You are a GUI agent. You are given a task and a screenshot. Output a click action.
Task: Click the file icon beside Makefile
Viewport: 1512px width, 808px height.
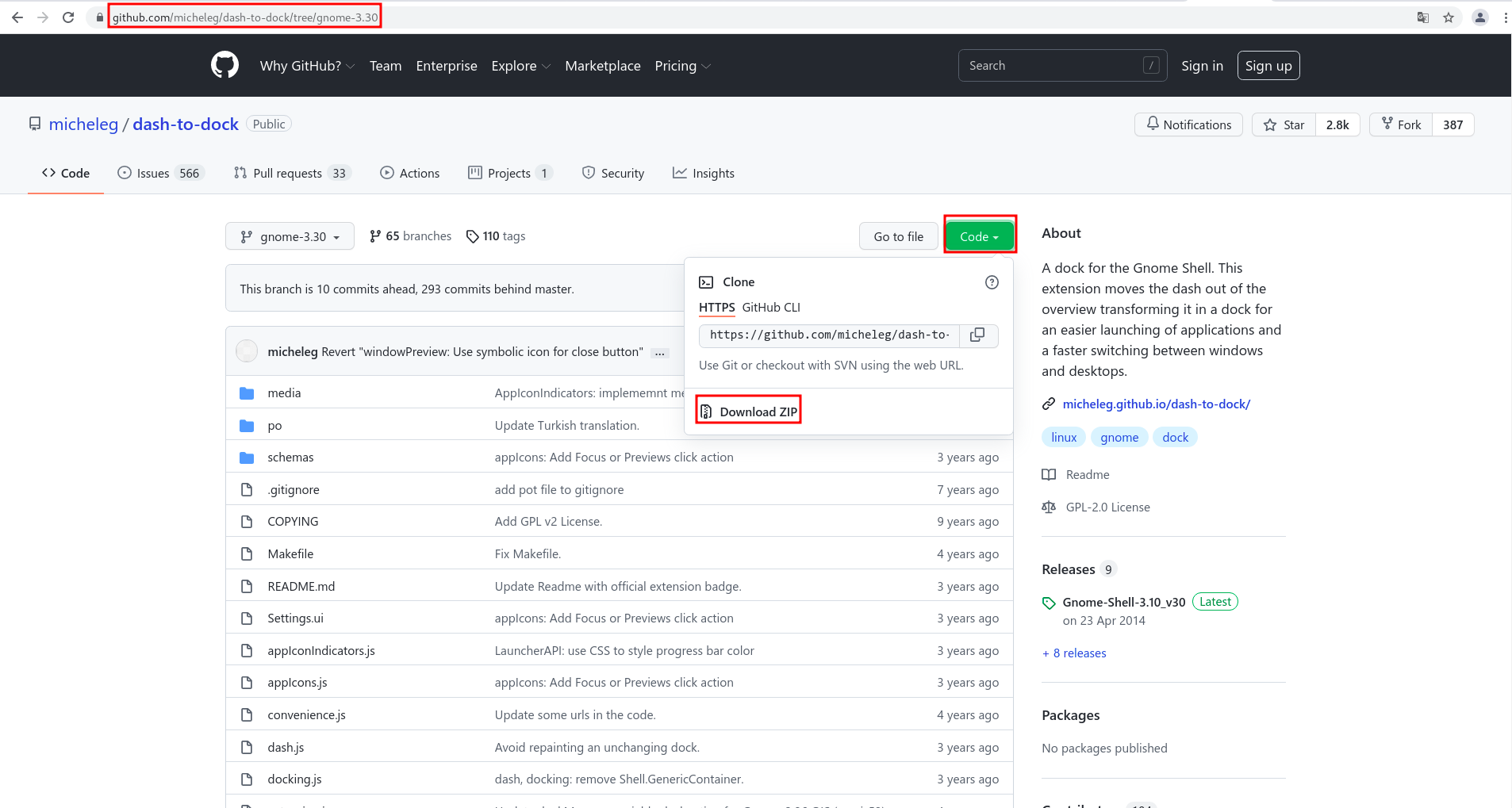click(x=247, y=554)
